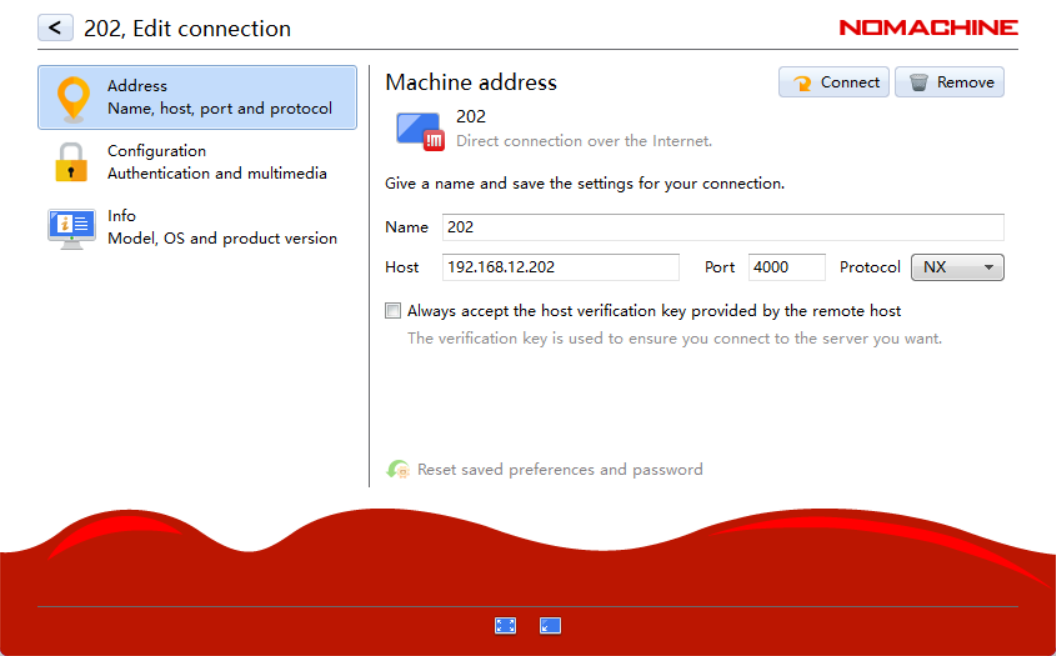Click the blue machine icon for 202
The image size is (1056, 656).
420,131
